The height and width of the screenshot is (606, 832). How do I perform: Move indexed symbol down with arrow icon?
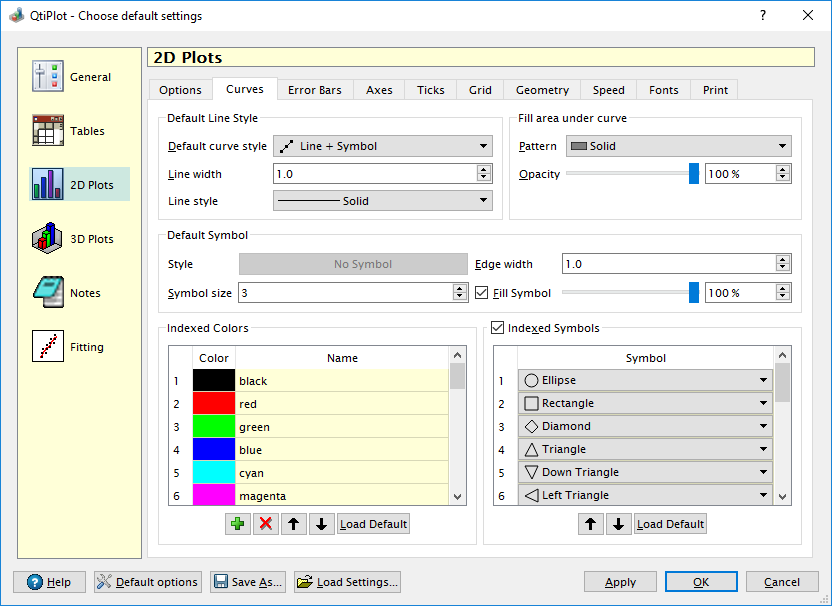click(x=619, y=524)
